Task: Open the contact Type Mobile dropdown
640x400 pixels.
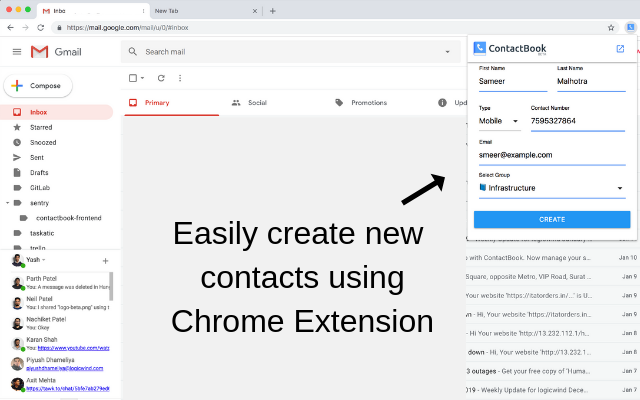Action: (499, 121)
